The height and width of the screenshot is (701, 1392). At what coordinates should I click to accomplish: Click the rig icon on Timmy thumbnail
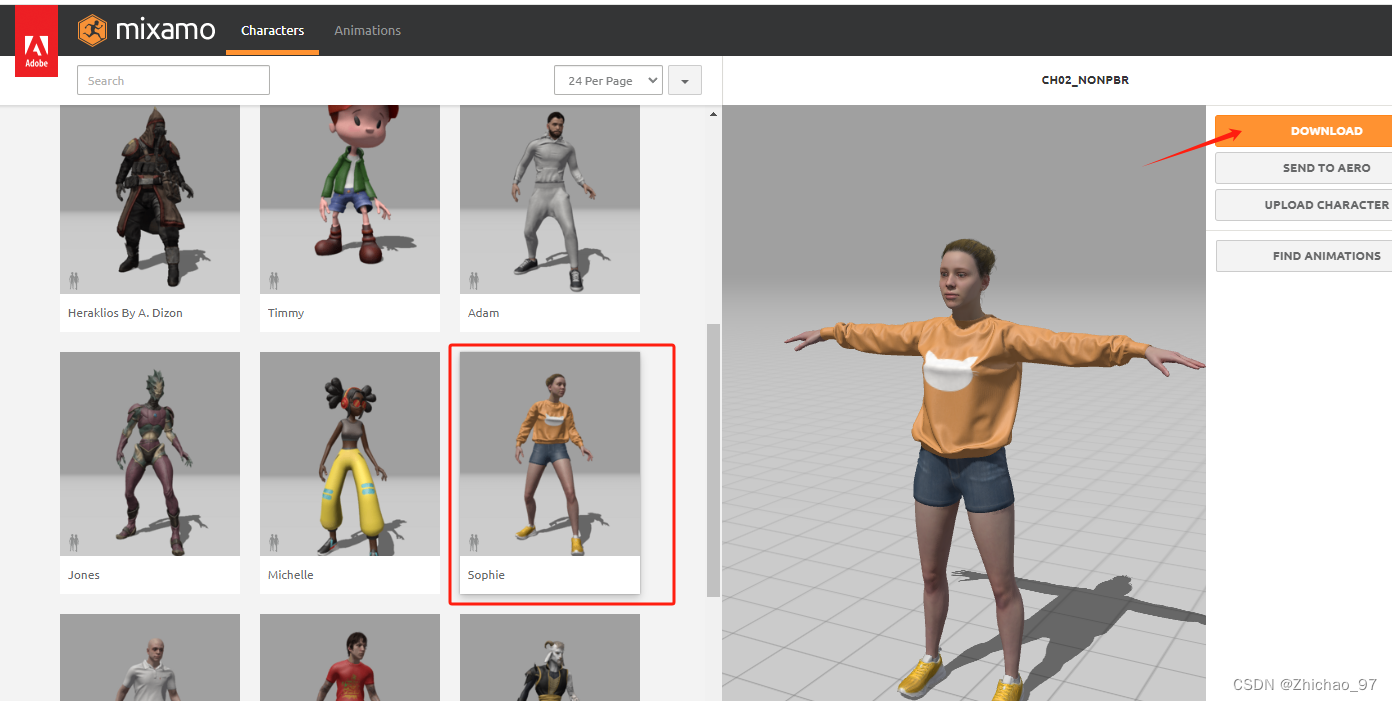coord(274,281)
